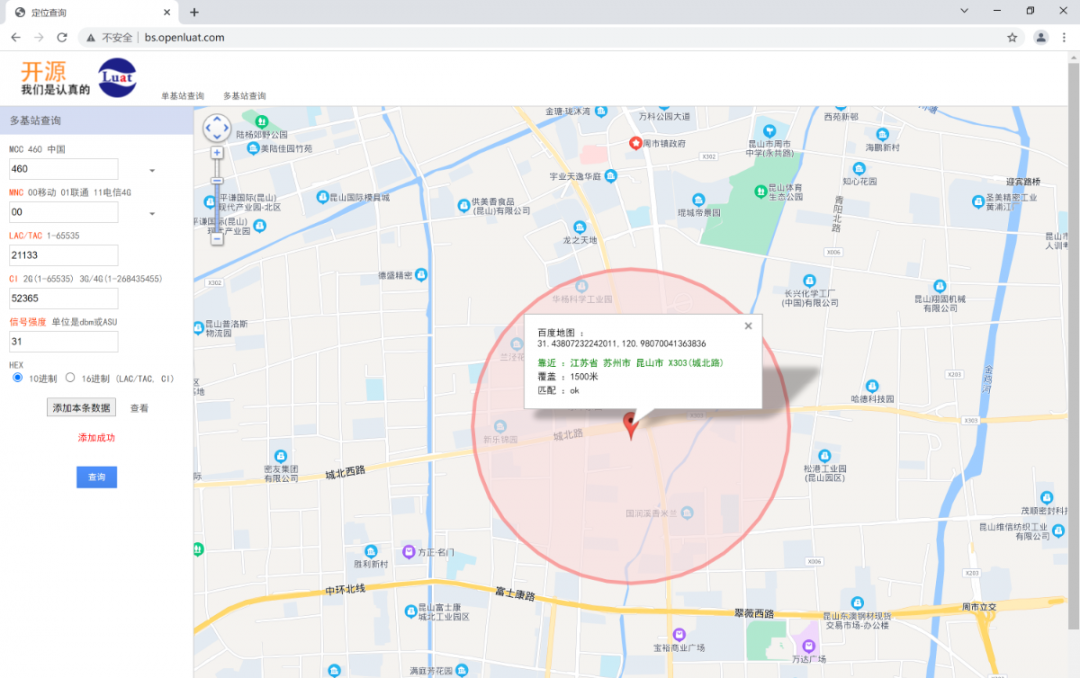Open the browser three-dot menu
This screenshot has width=1080, height=678.
click(1064, 37)
